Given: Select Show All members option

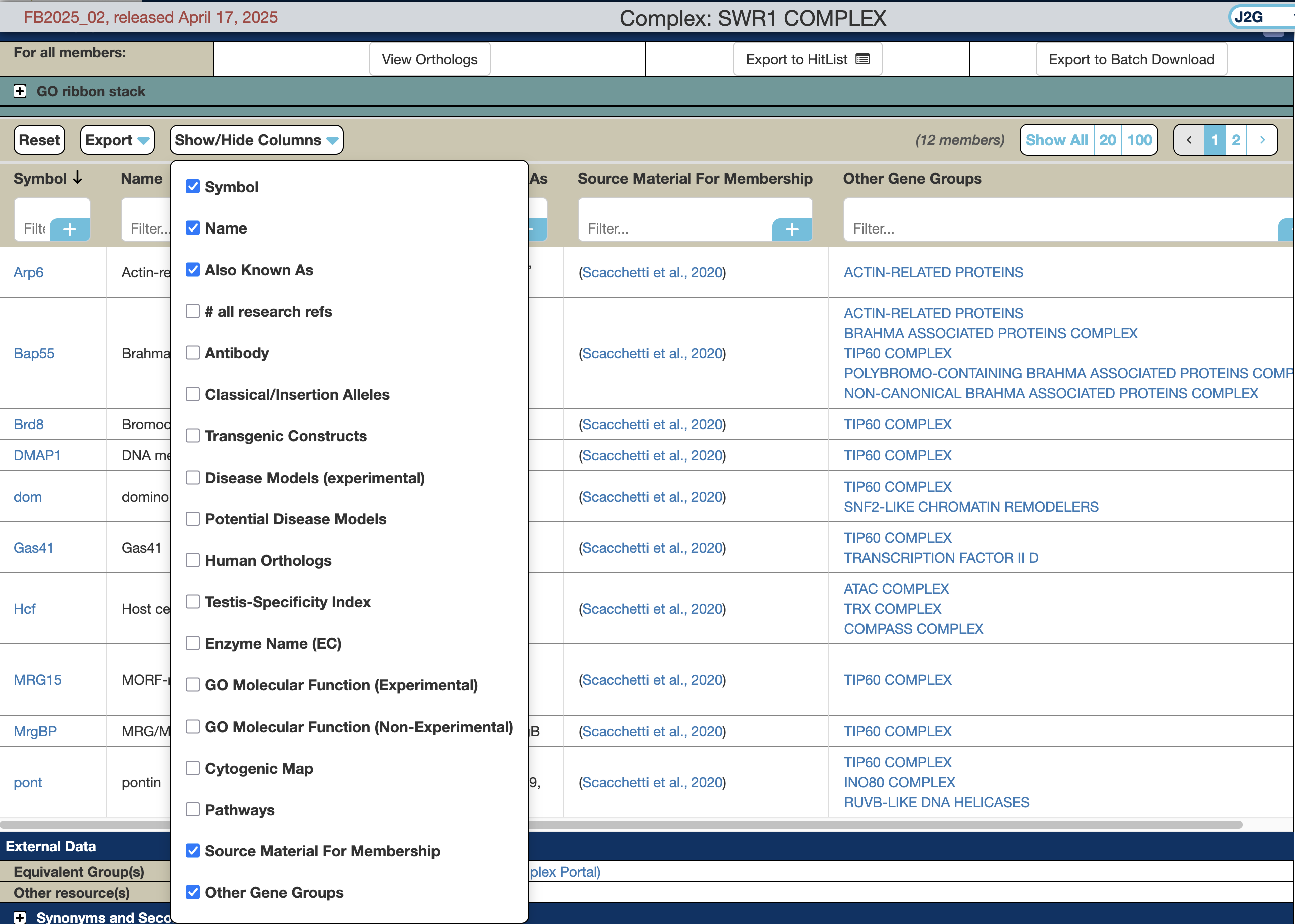Looking at the screenshot, I should (x=1056, y=140).
